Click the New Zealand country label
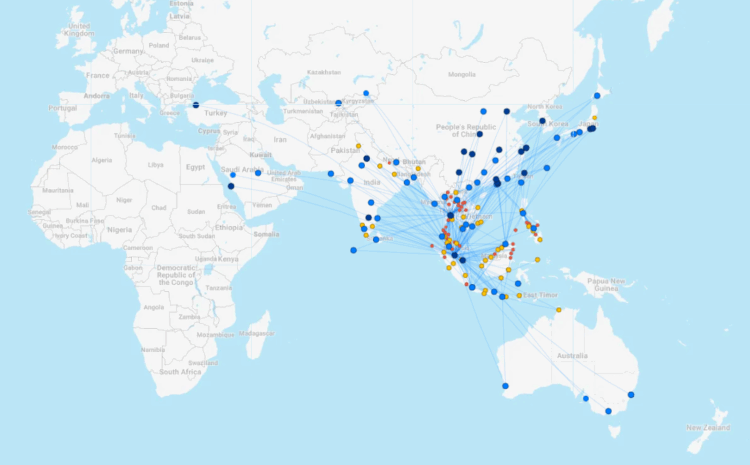Viewport: 750px width, 465px height. tap(708, 427)
